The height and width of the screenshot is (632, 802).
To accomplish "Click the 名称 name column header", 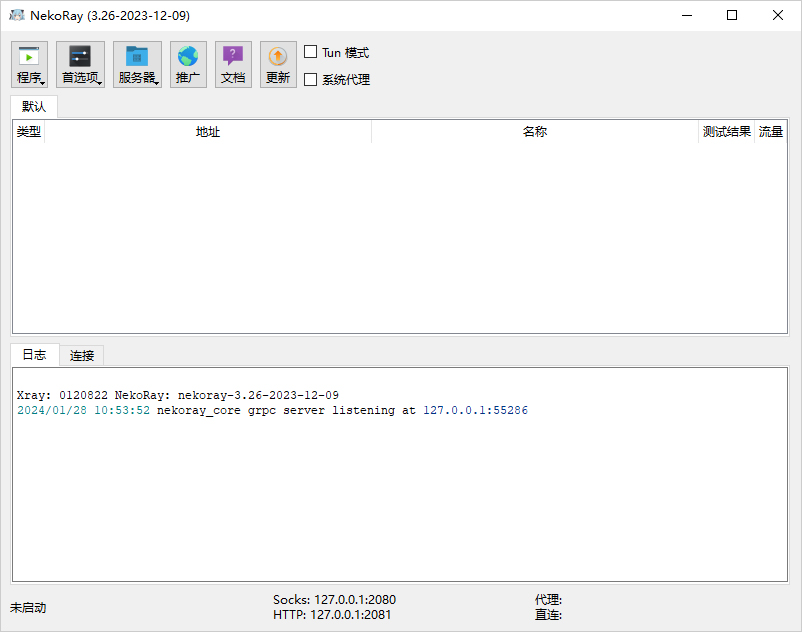I will click(x=535, y=132).
